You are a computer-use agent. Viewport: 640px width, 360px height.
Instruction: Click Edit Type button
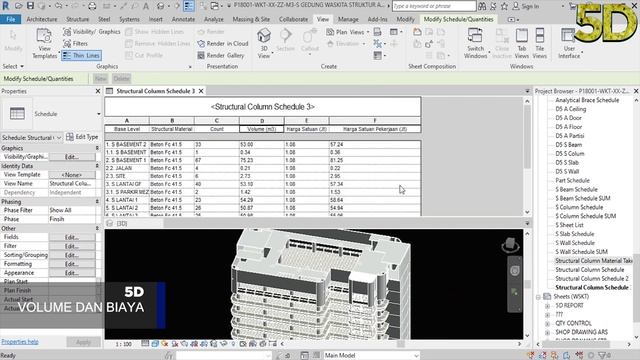point(82,137)
